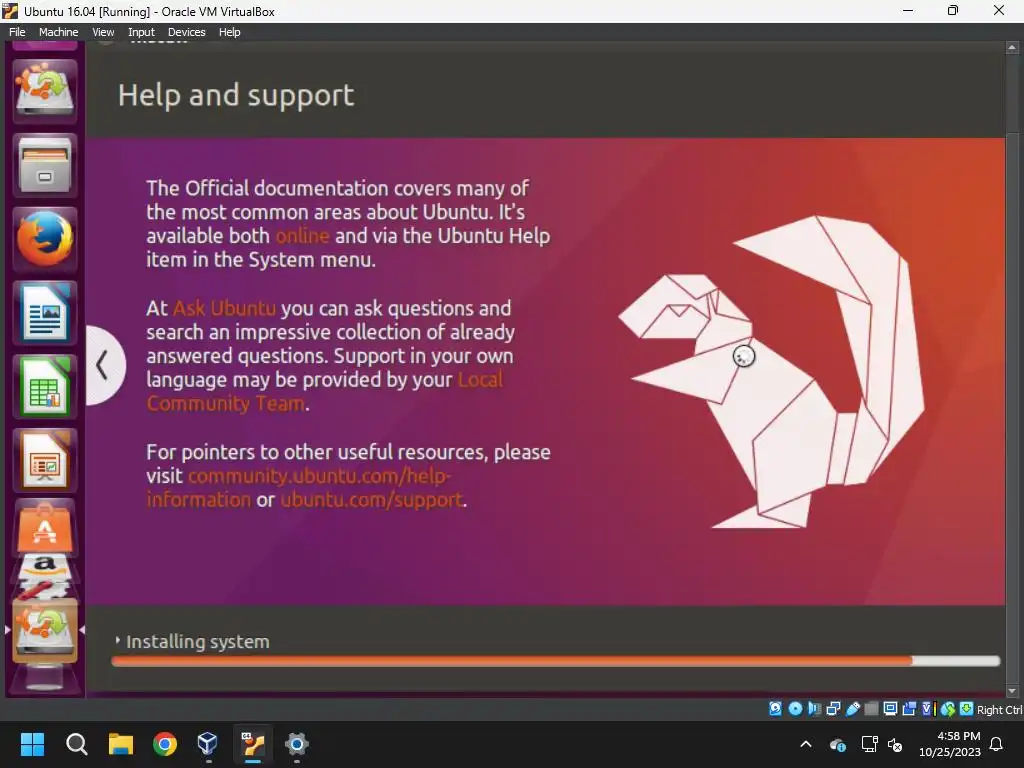The height and width of the screenshot is (768, 1024).
Task: Open LibreOffice Writer in launcher
Action: point(44,312)
